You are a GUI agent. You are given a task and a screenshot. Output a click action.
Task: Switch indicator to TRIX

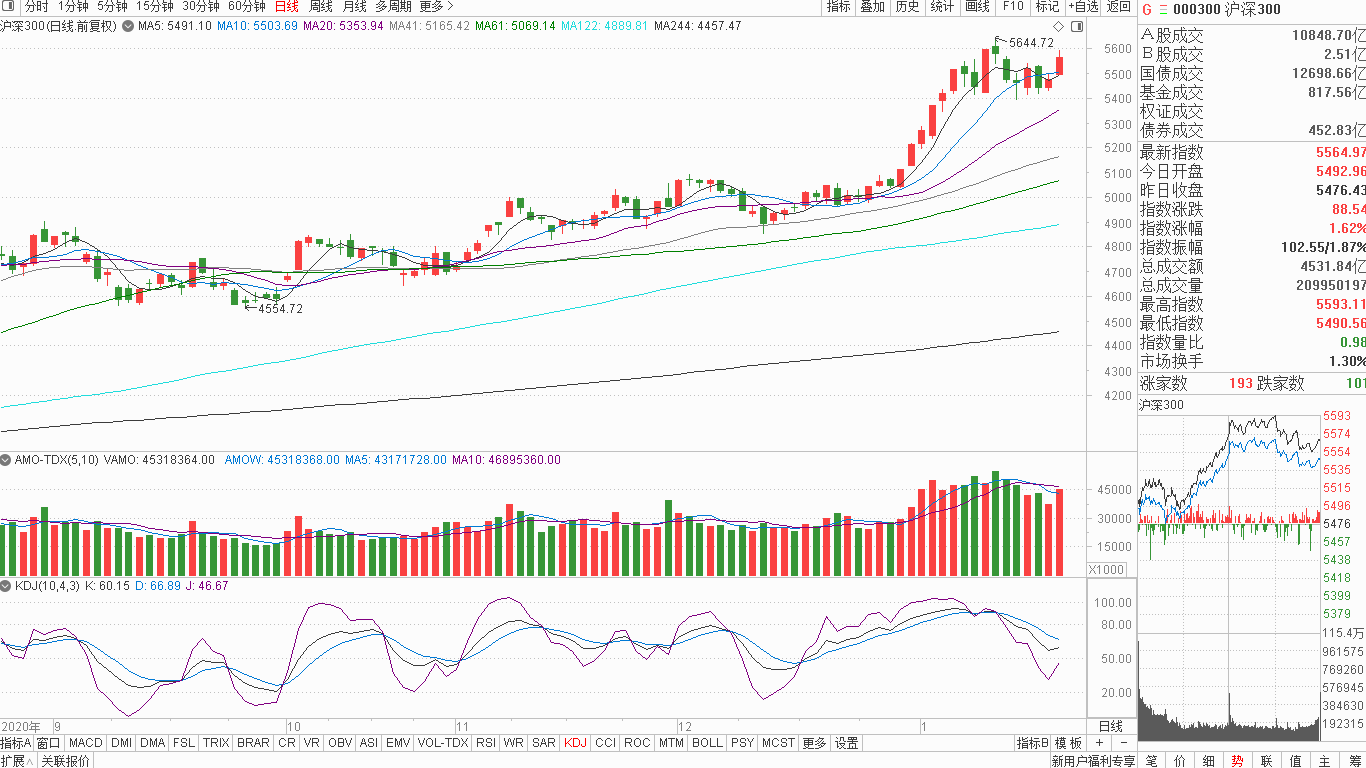click(x=215, y=743)
